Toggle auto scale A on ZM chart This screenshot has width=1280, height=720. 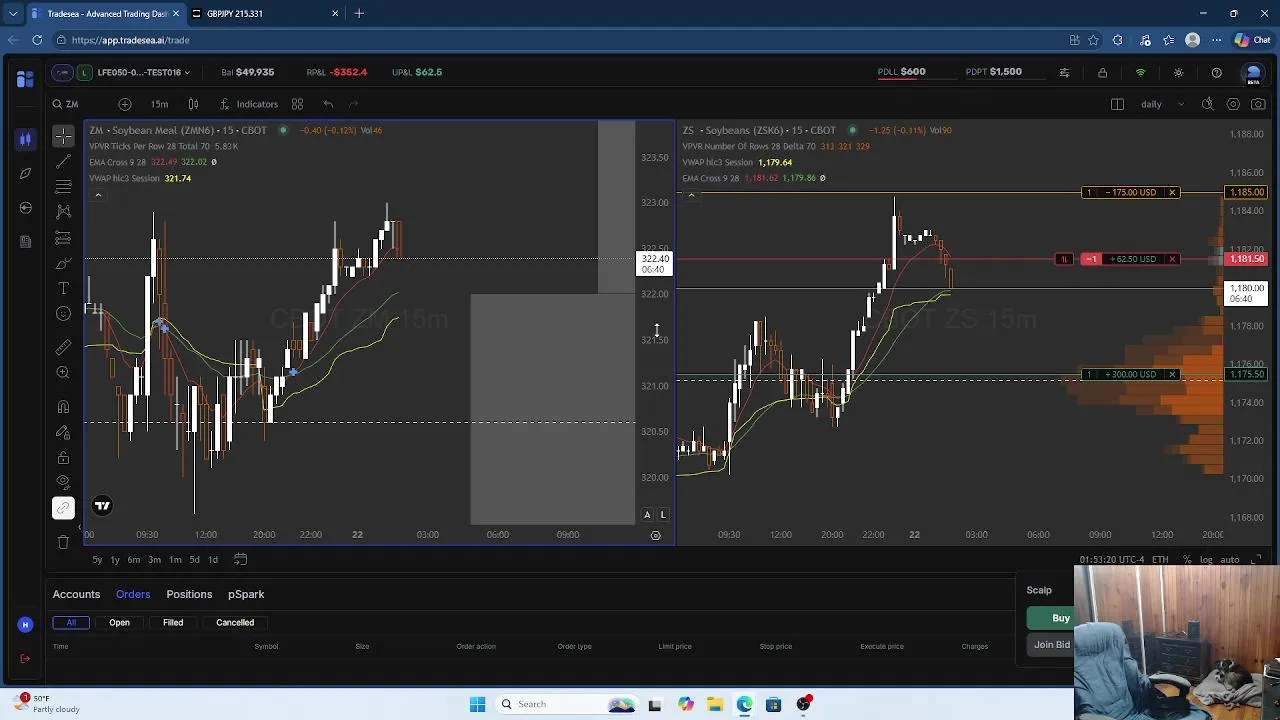(647, 515)
